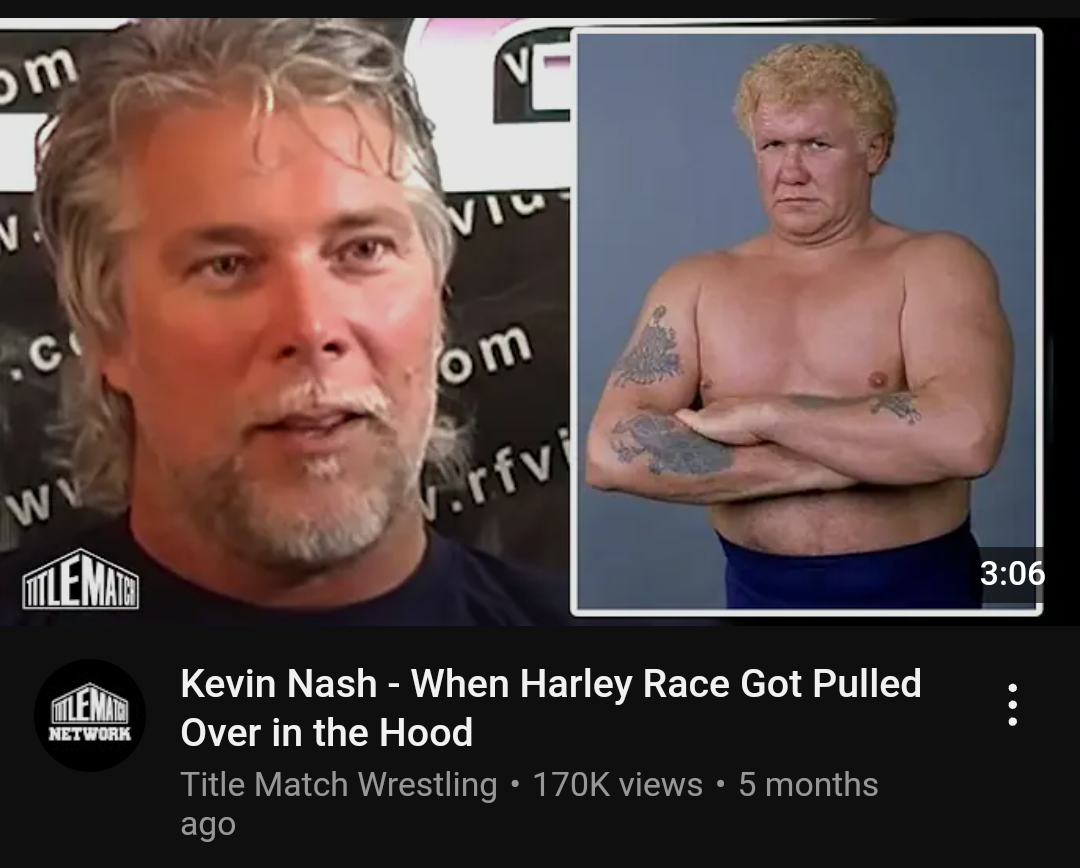Open the Title Match Wrestling channel name
Image resolution: width=1080 pixels, height=868 pixels.
click(x=338, y=785)
